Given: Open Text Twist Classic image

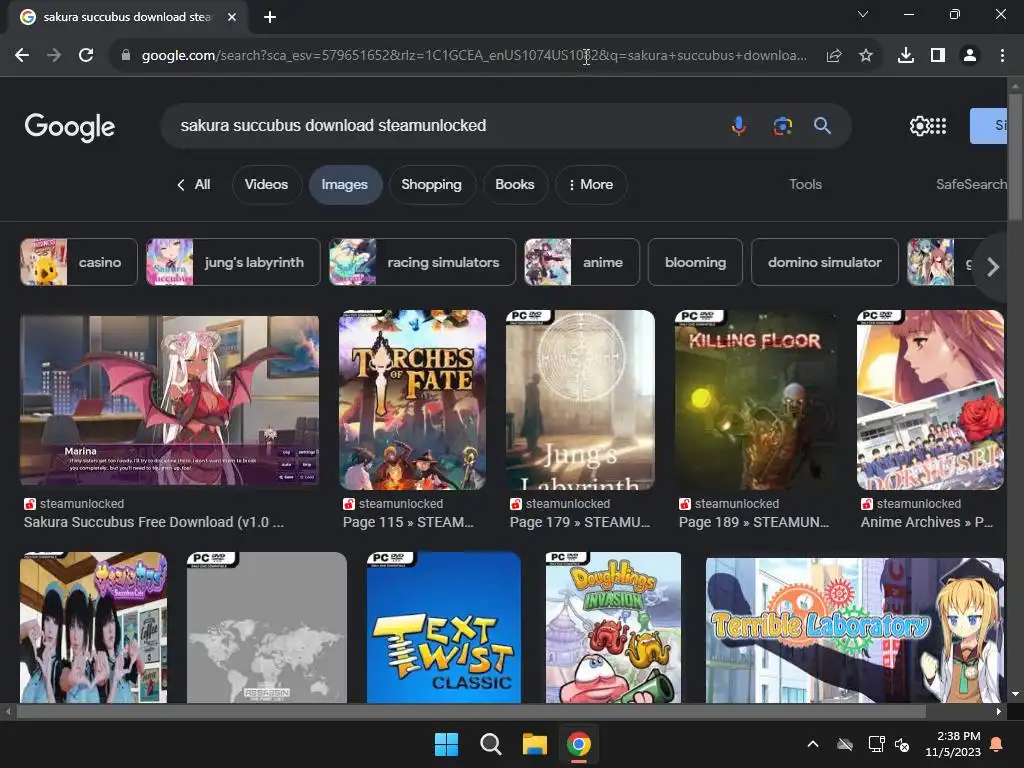Looking at the screenshot, I should pyautogui.click(x=443, y=628).
